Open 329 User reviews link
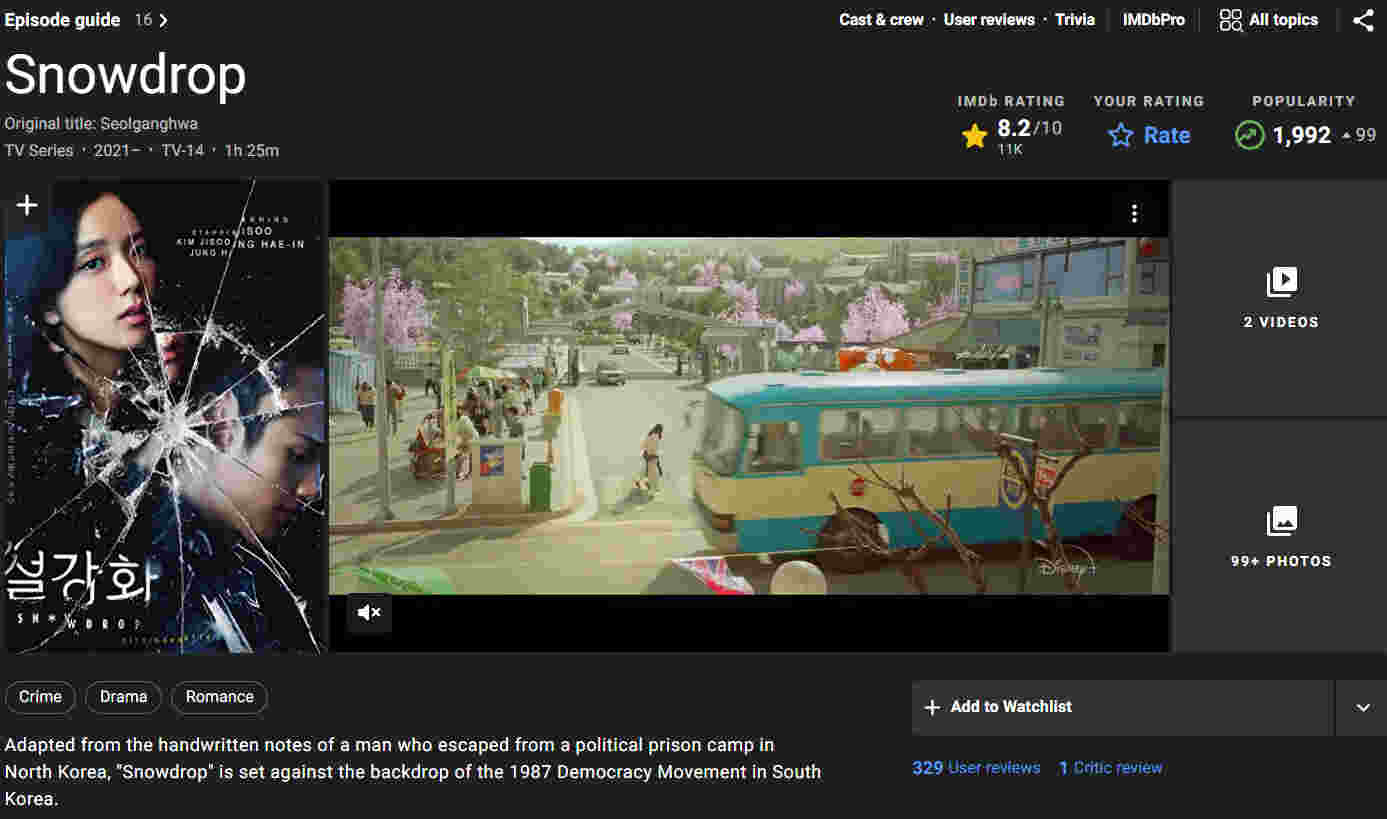This screenshot has height=819, width=1387. (976, 768)
